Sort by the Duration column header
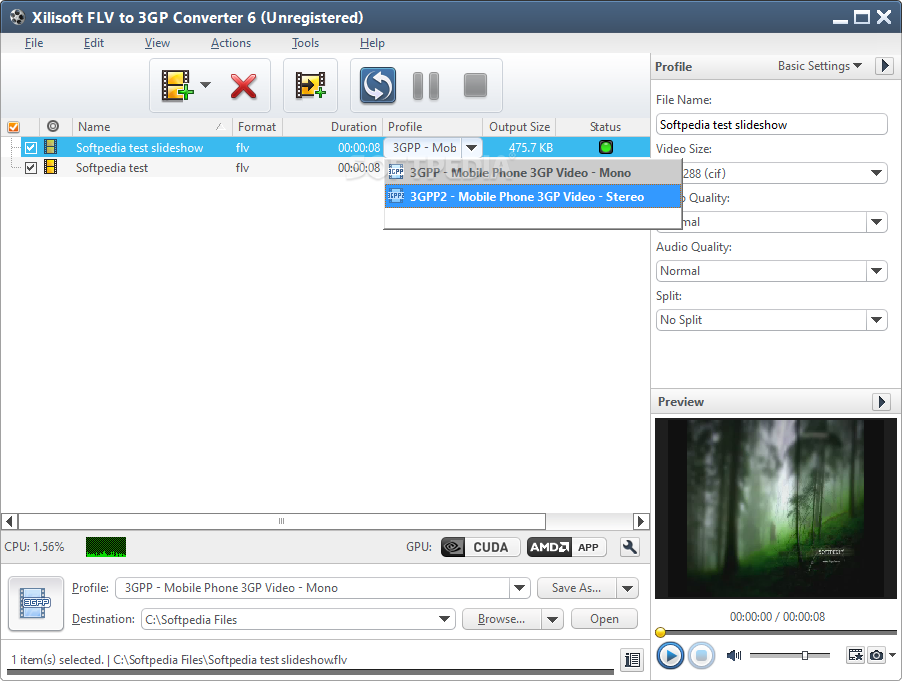Screen dimensions: 902x681 point(332,127)
